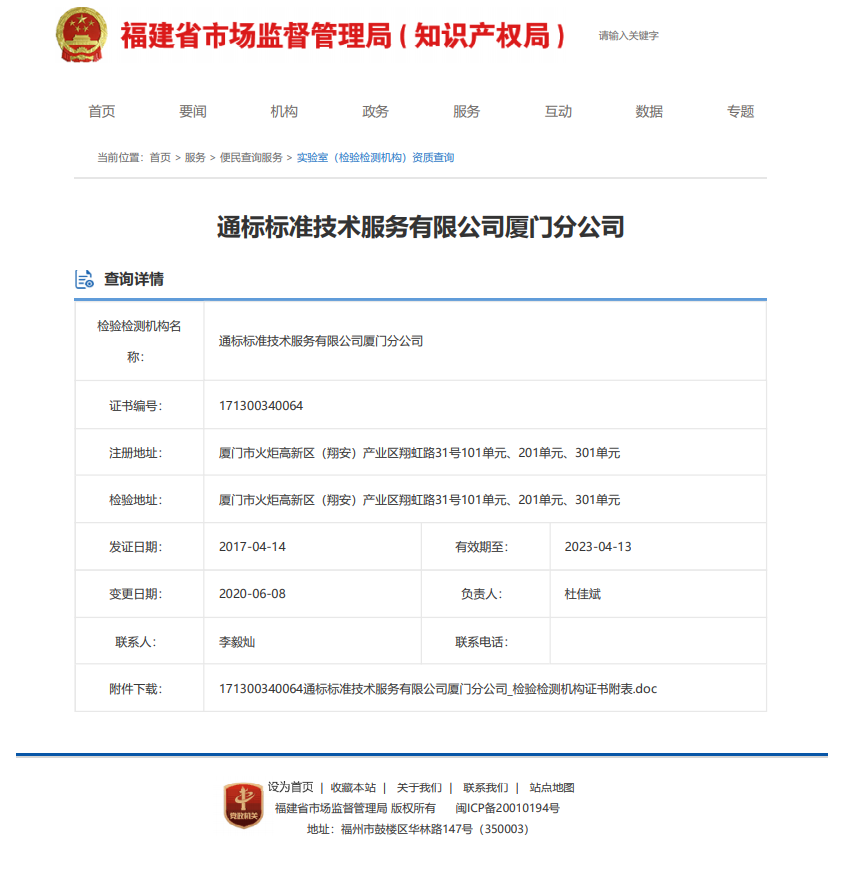
Task: Click the certificate number 171300340064 cell
Action: pyautogui.click(x=261, y=406)
